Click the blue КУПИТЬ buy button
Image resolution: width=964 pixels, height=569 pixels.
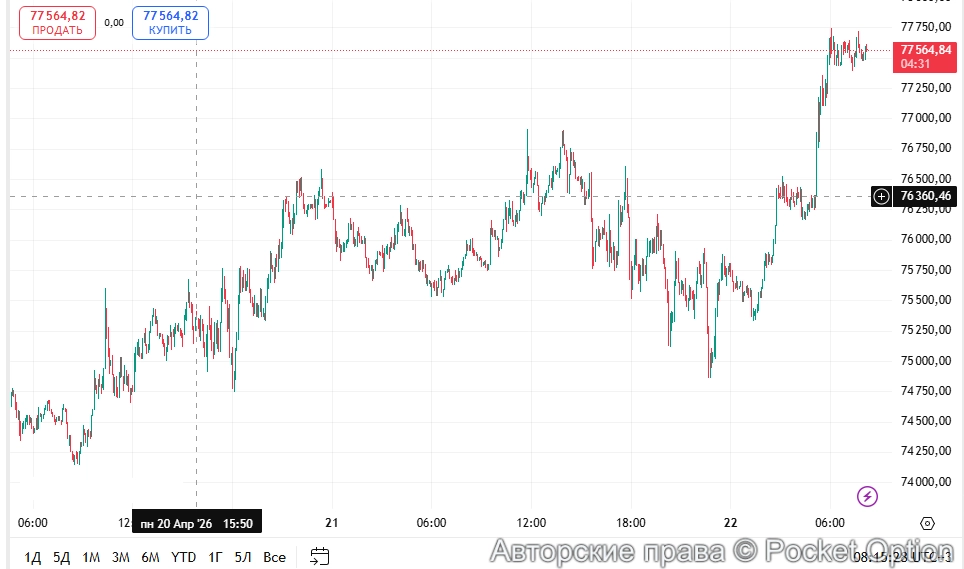tap(170, 23)
